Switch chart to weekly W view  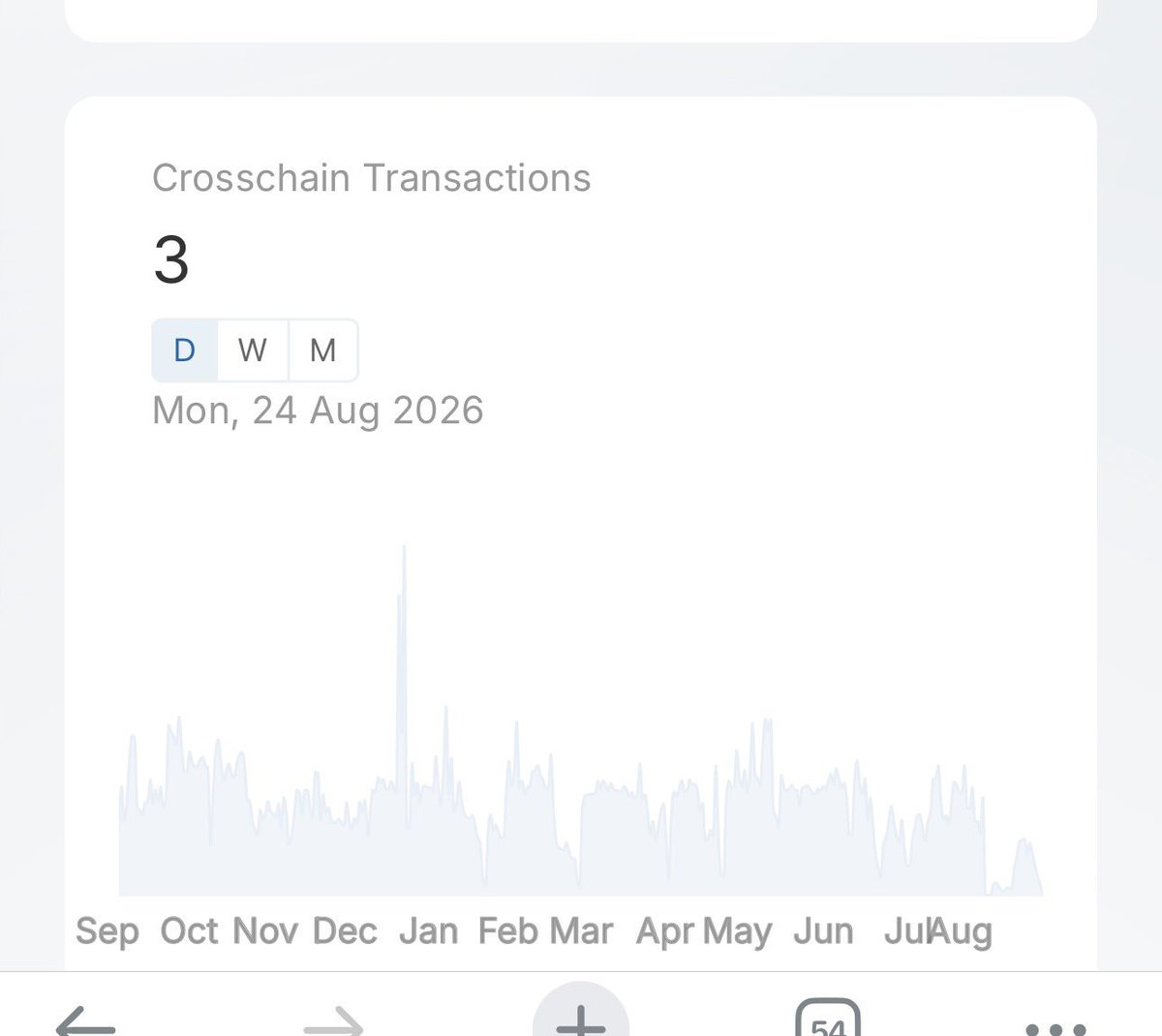pos(253,350)
